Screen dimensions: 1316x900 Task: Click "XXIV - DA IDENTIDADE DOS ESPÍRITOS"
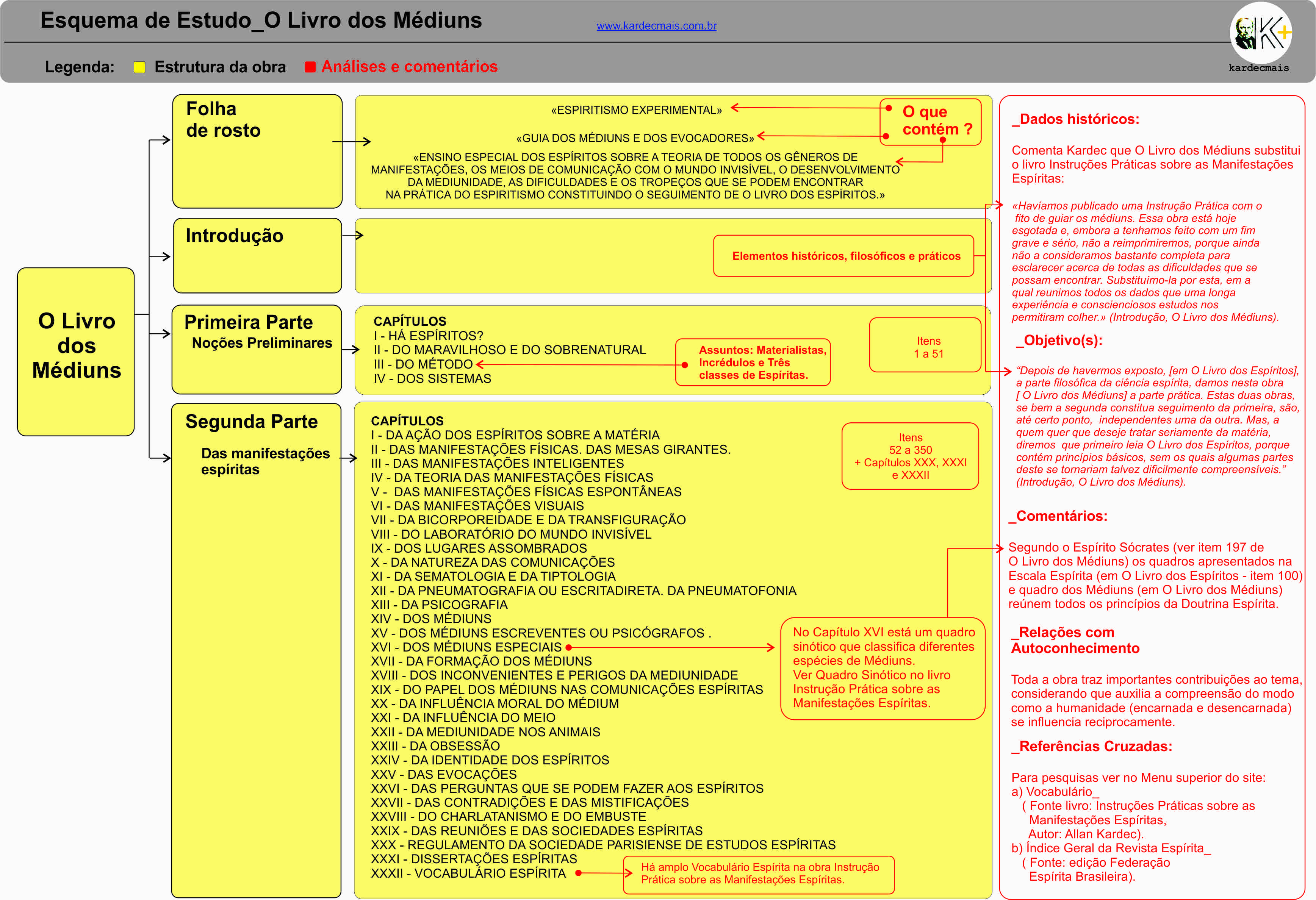(490, 759)
